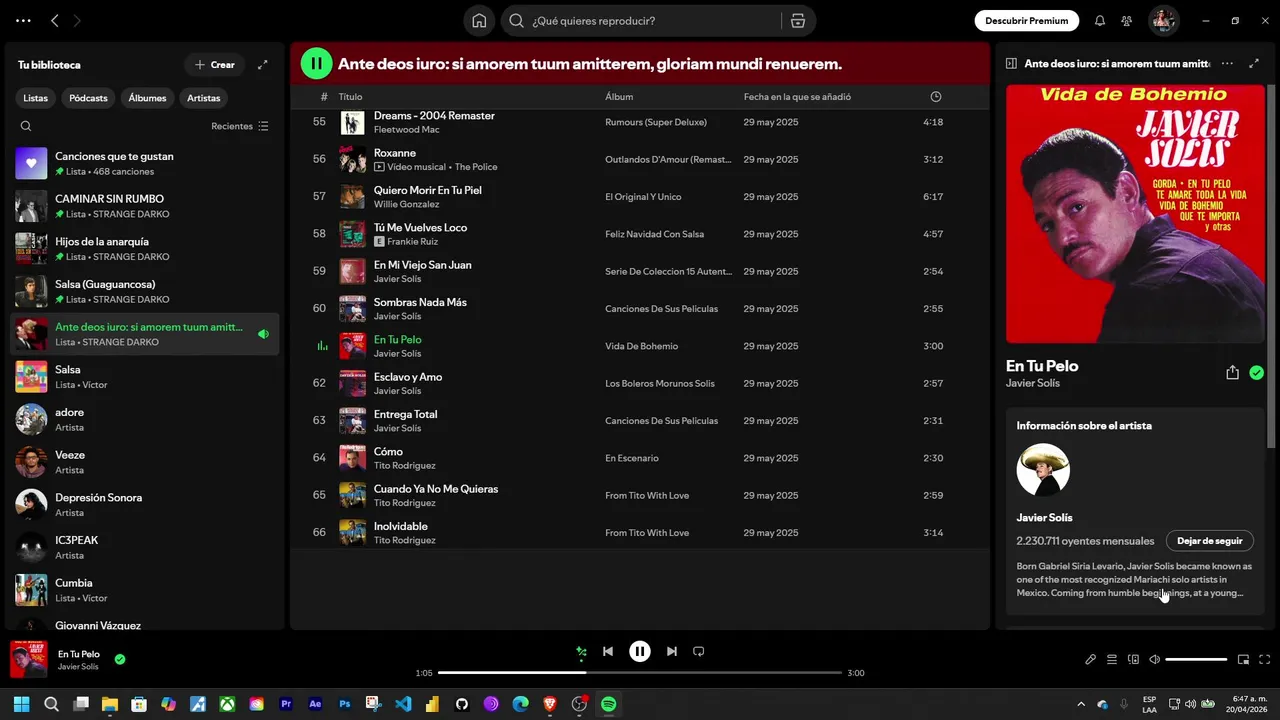This screenshot has height=720, width=1280.
Task: Open the three-dots menu at top left
Action: coord(23,21)
